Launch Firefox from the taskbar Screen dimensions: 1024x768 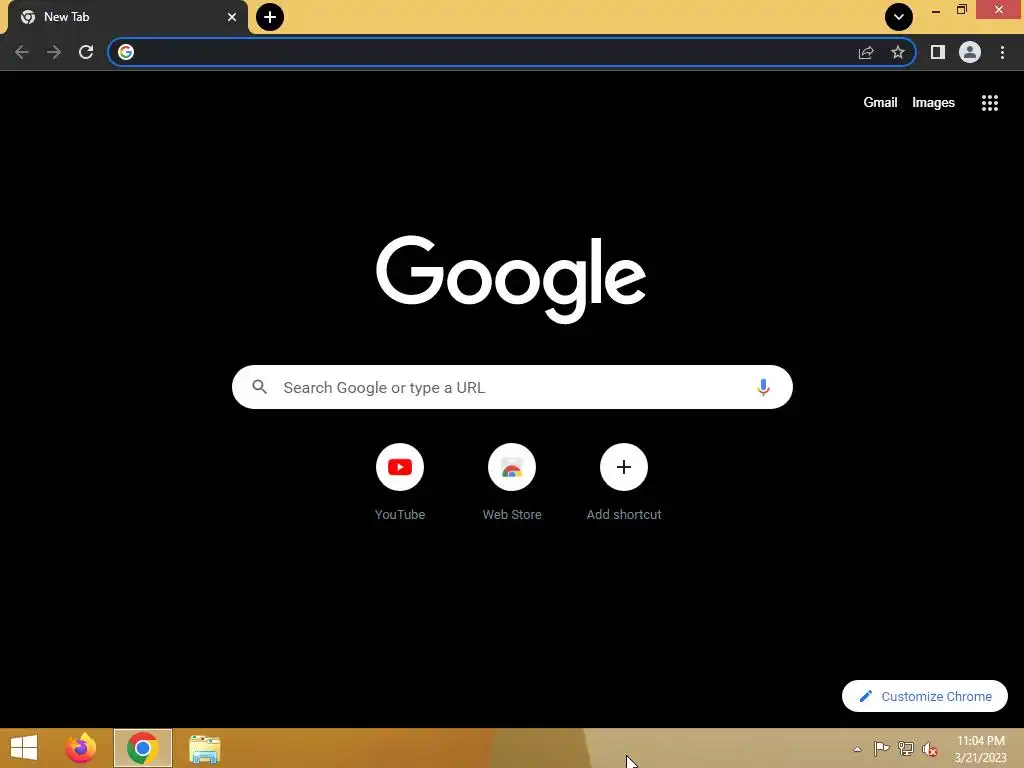[x=81, y=748]
